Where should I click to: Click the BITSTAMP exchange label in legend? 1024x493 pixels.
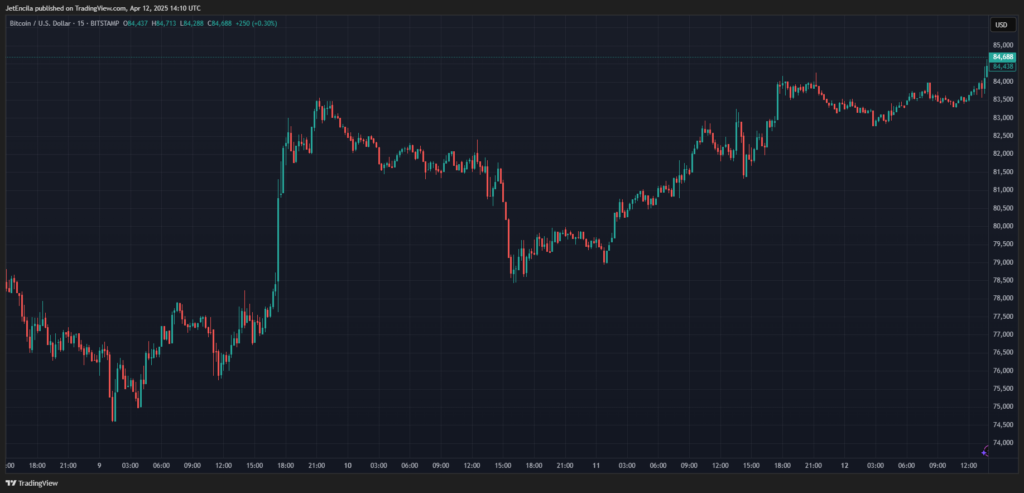105,22
